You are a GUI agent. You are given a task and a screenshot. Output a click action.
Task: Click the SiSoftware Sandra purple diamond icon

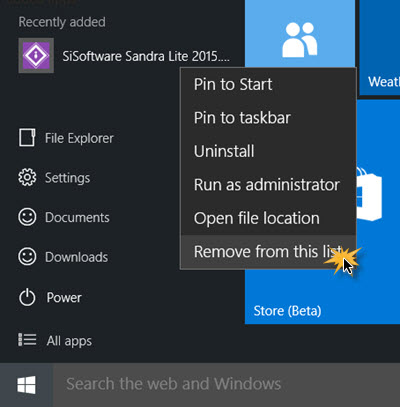coord(36,56)
